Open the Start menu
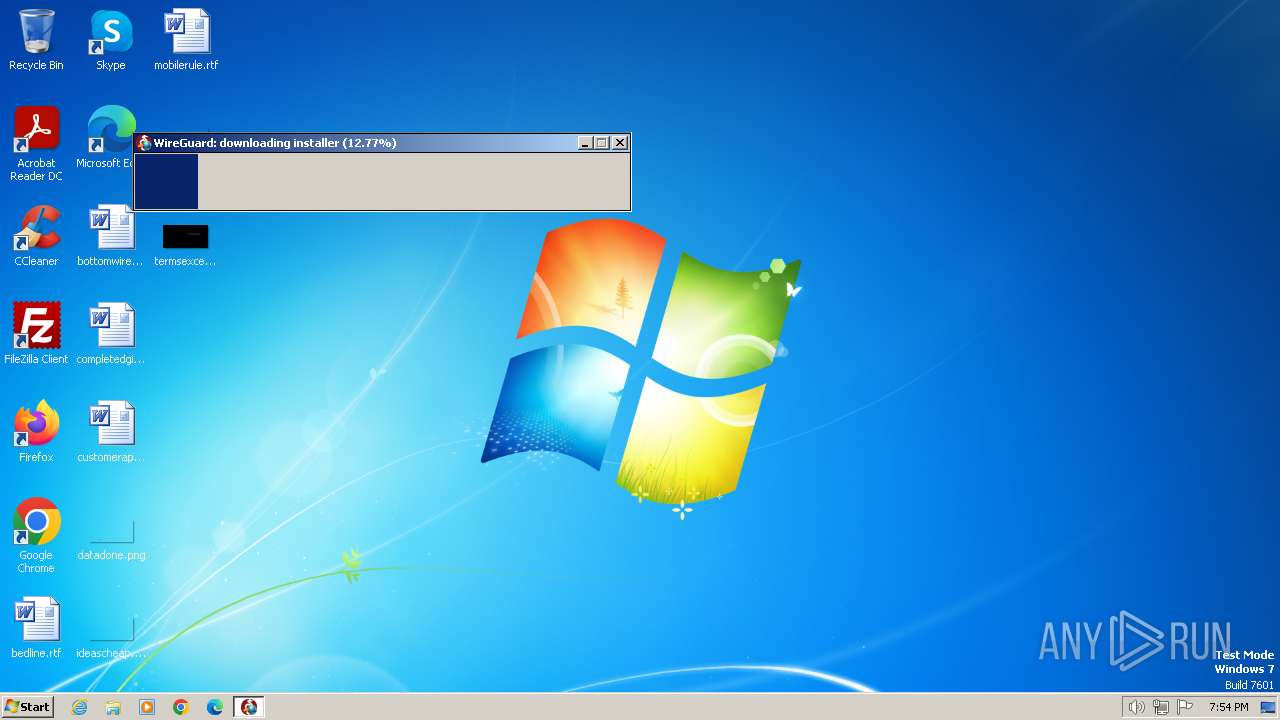Screen dimensions: 1280x720 27,707
